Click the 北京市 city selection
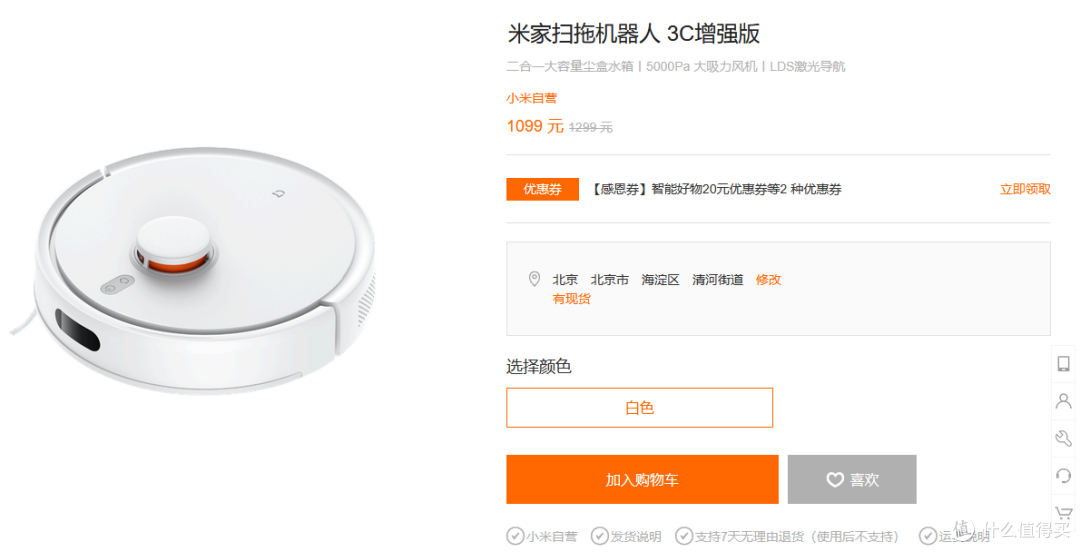Image resolution: width=1080 pixels, height=552 pixels. 610,279
